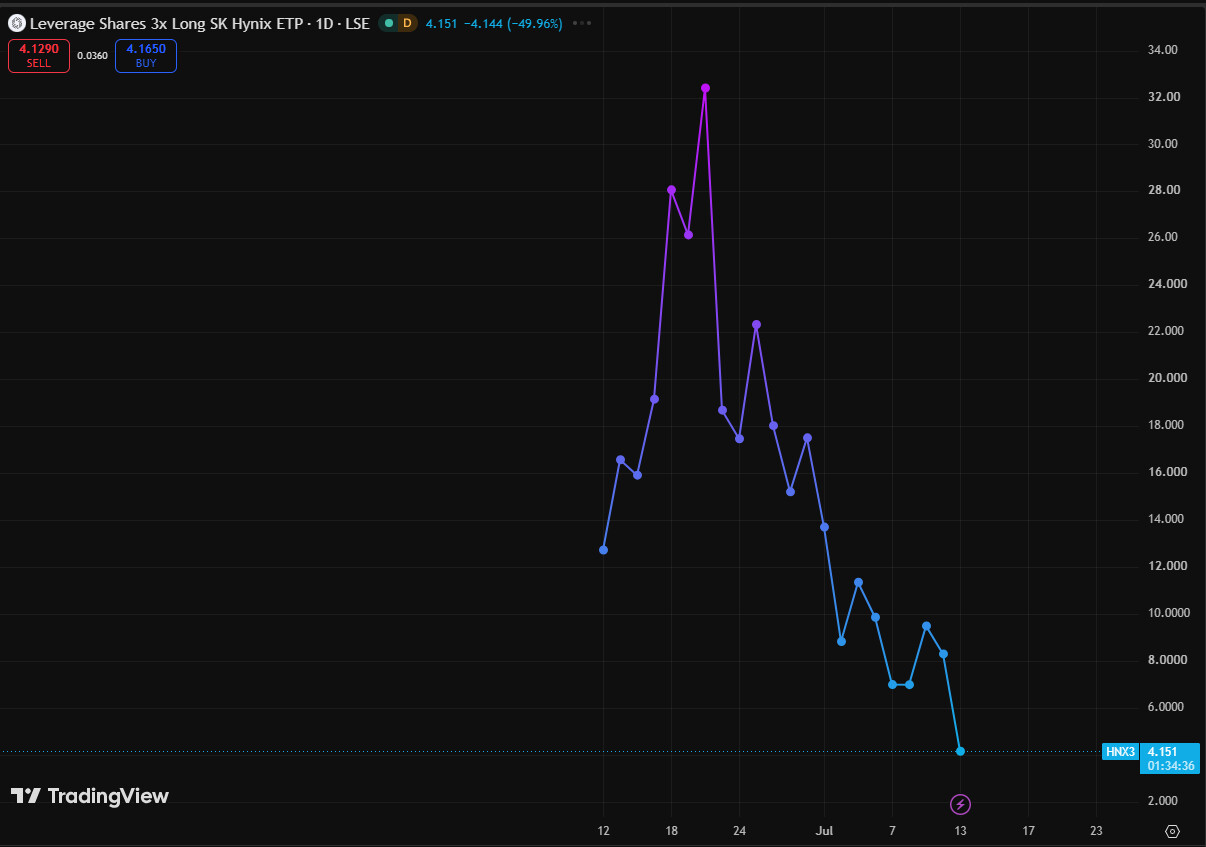The image size is (1206, 847).
Task: Click the 2.000 price axis label
Action: coord(1163,801)
